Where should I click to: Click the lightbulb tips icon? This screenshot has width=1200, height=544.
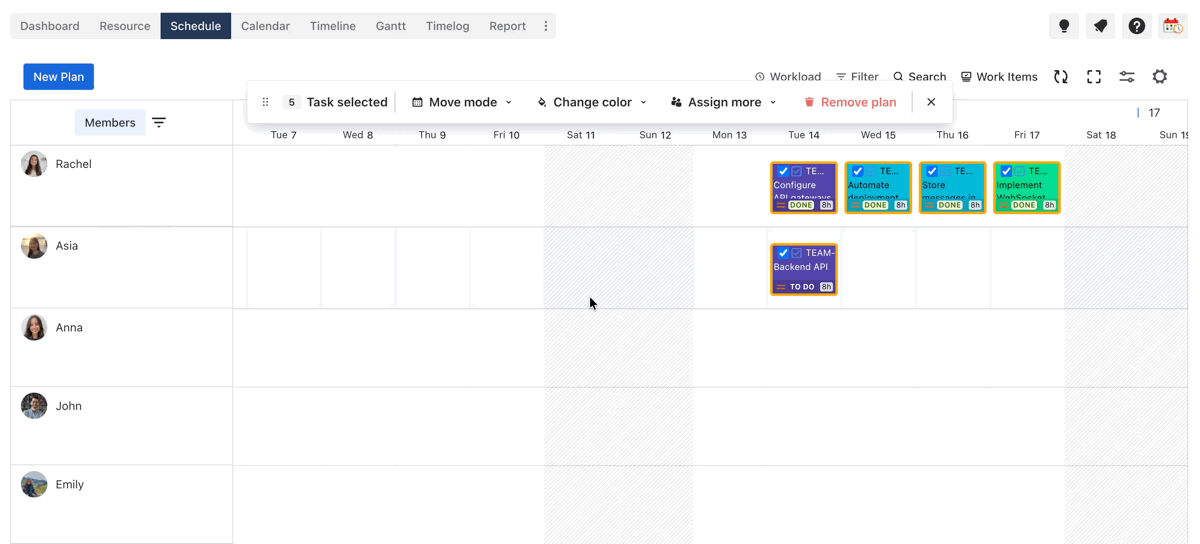1064,26
